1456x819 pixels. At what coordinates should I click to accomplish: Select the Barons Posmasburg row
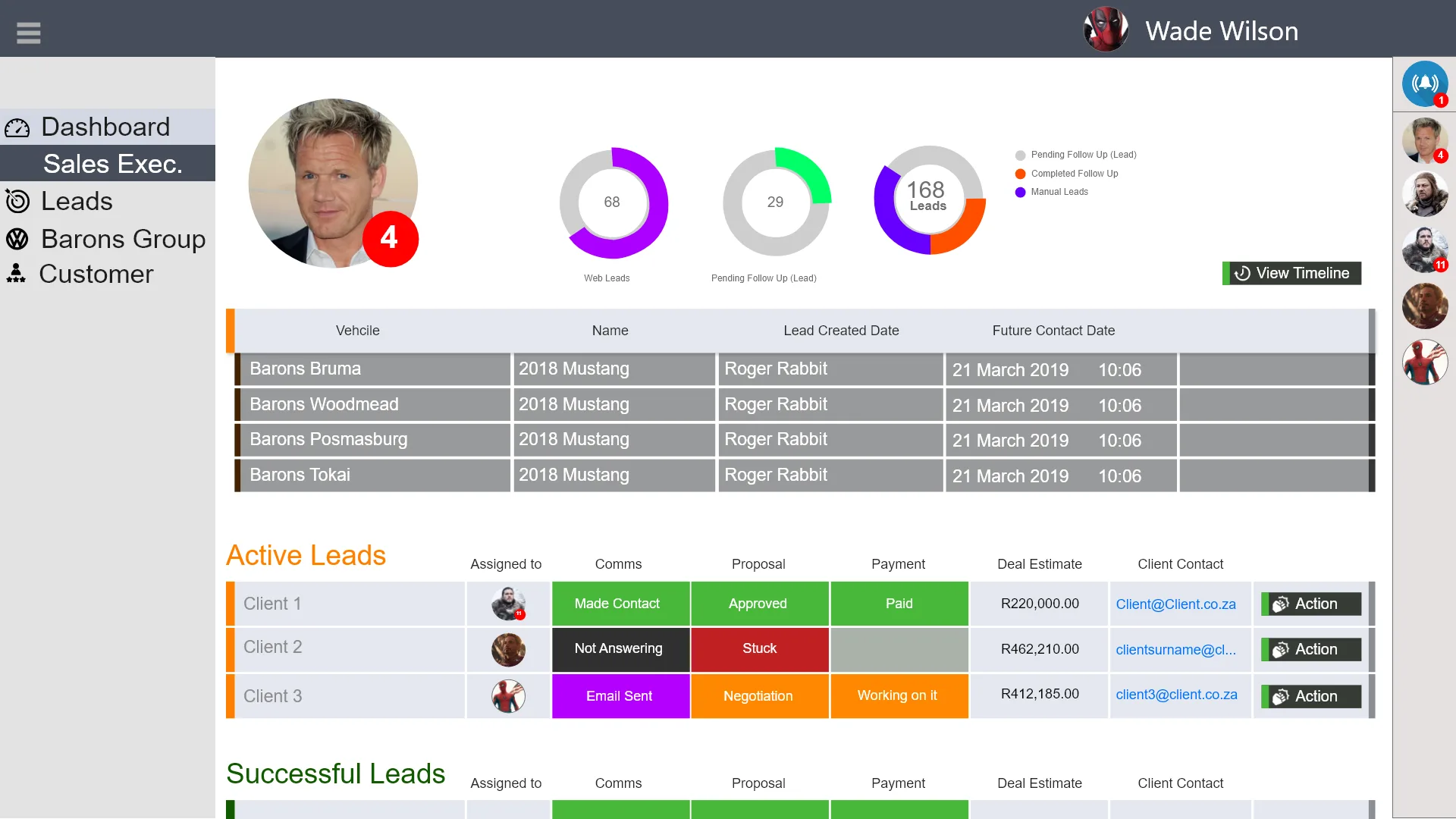(805, 440)
